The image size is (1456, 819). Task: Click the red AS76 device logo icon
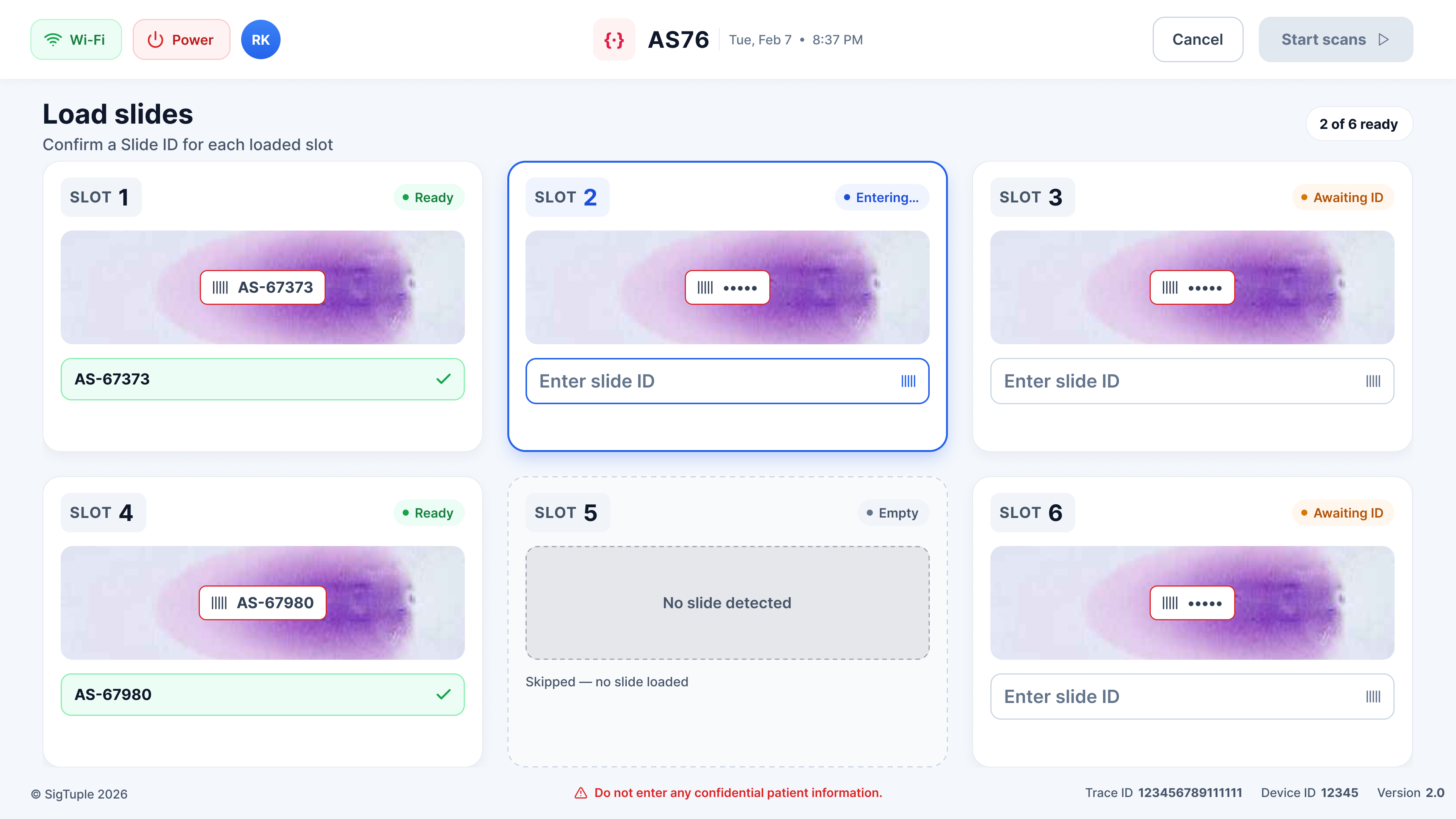(614, 39)
